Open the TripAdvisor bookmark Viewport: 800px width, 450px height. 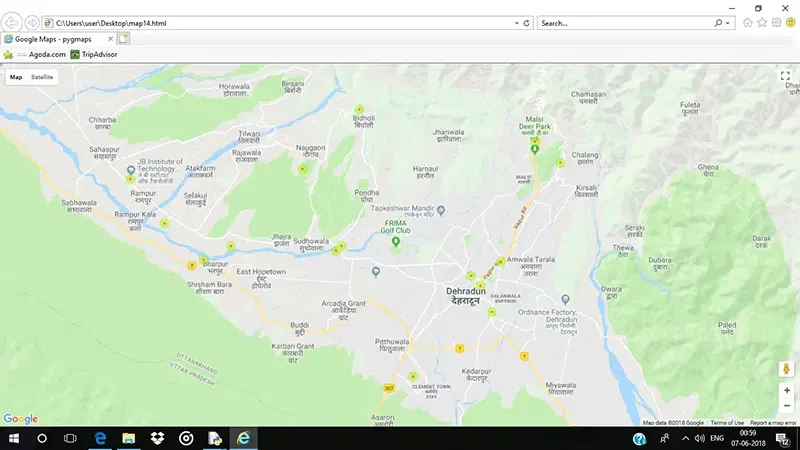tap(94, 54)
